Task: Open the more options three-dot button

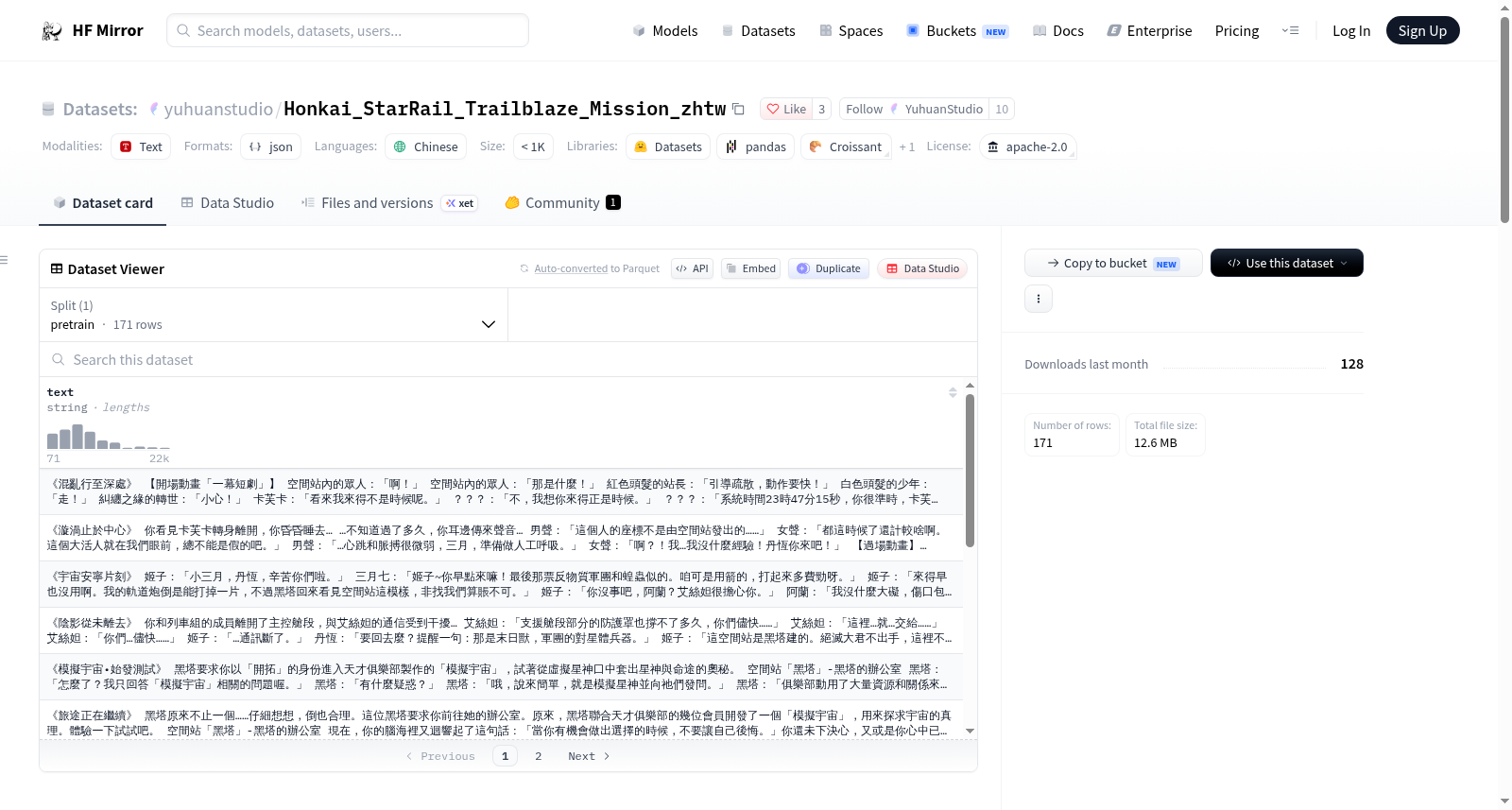Action: [x=1039, y=299]
